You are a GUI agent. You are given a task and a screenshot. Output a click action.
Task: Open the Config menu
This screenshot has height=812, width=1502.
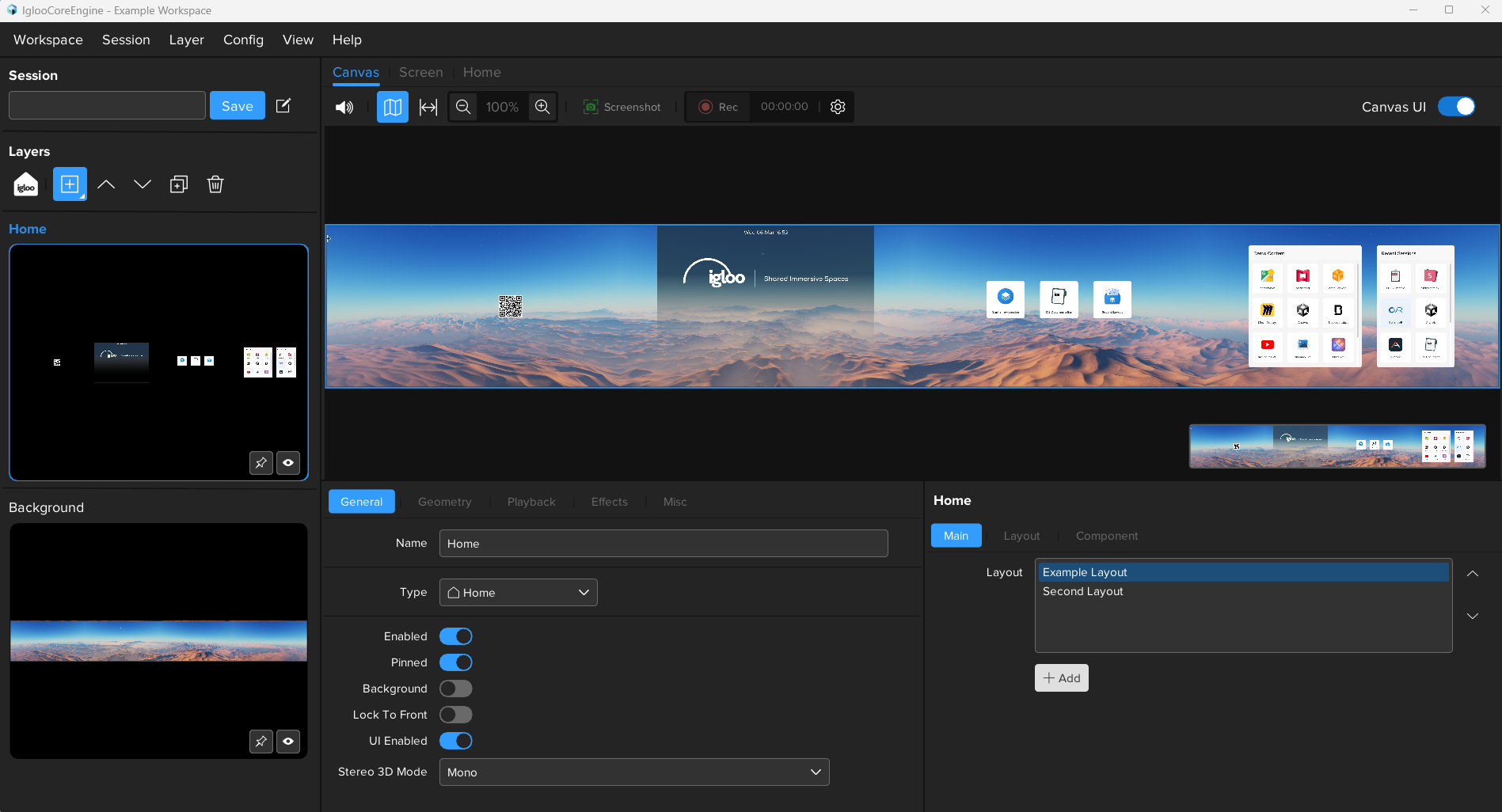pyautogui.click(x=243, y=40)
